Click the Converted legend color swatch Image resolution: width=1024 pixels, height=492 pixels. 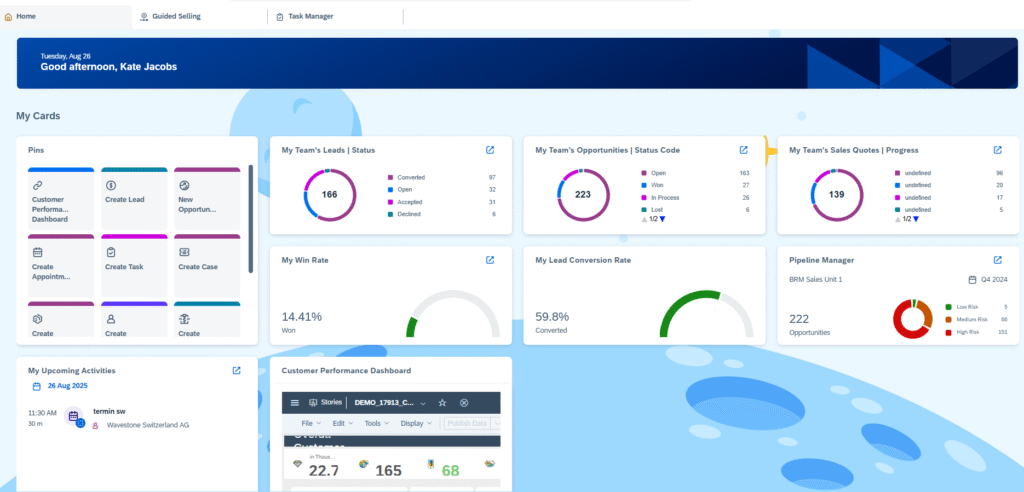point(391,177)
